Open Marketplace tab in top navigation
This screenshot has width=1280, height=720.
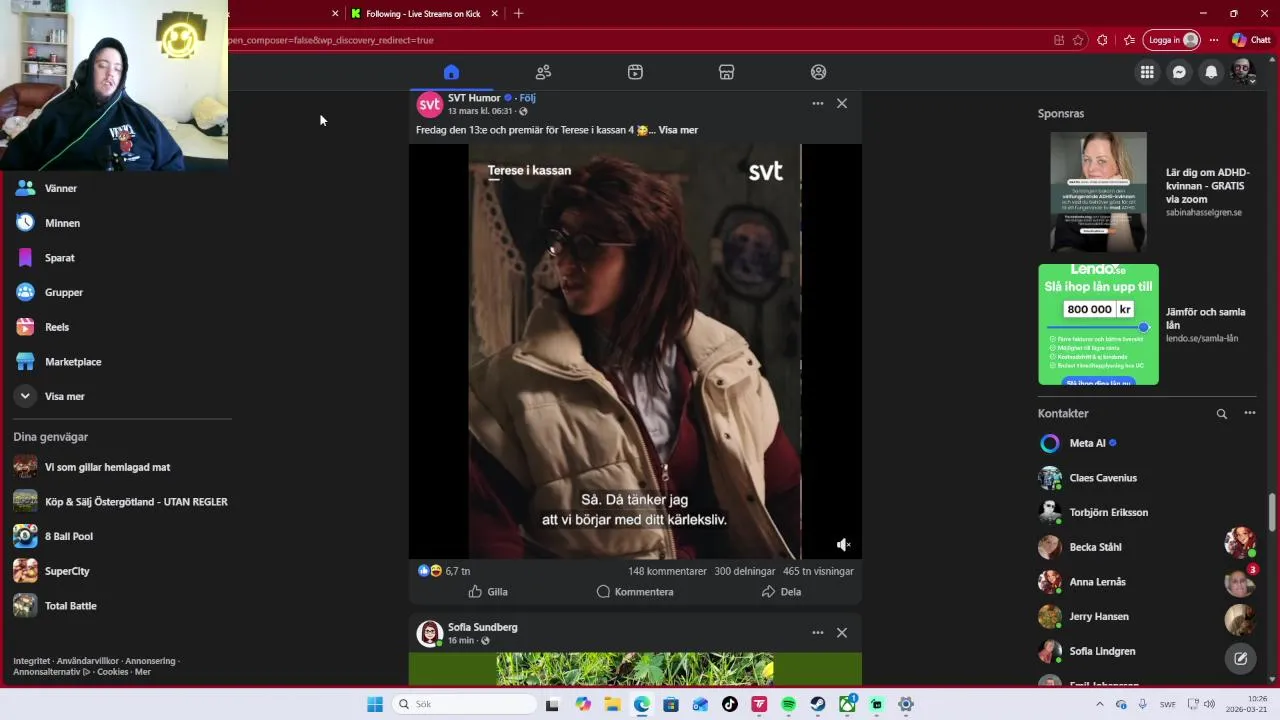coord(727,72)
